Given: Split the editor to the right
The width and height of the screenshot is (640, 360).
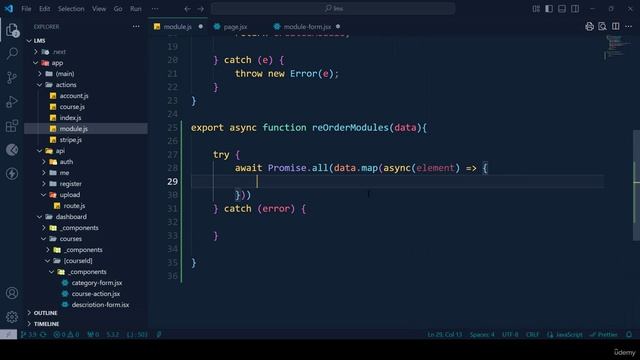Looking at the screenshot, I should coord(616,27).
